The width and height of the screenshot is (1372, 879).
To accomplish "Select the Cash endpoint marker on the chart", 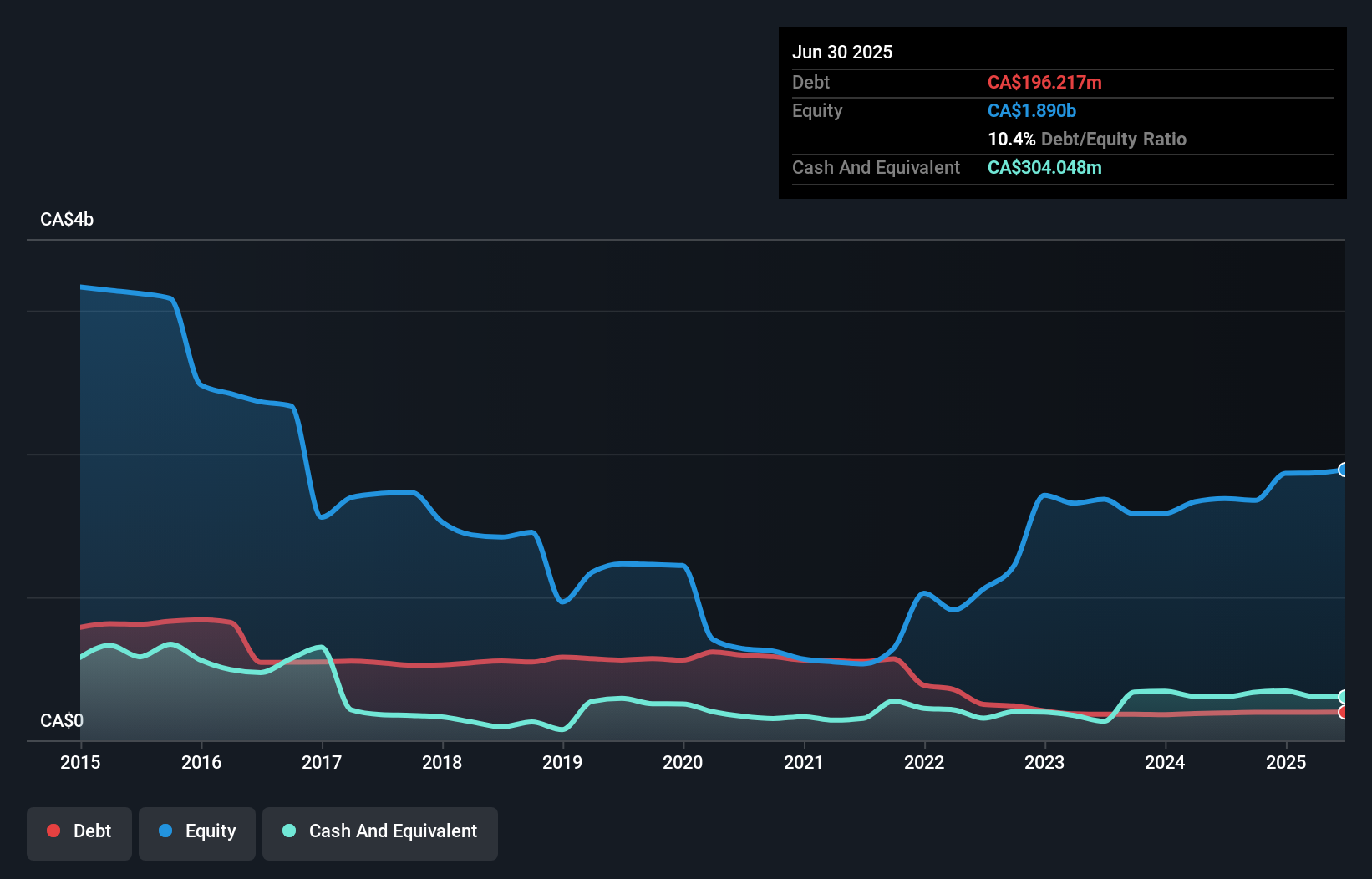I will point(1343,698).
